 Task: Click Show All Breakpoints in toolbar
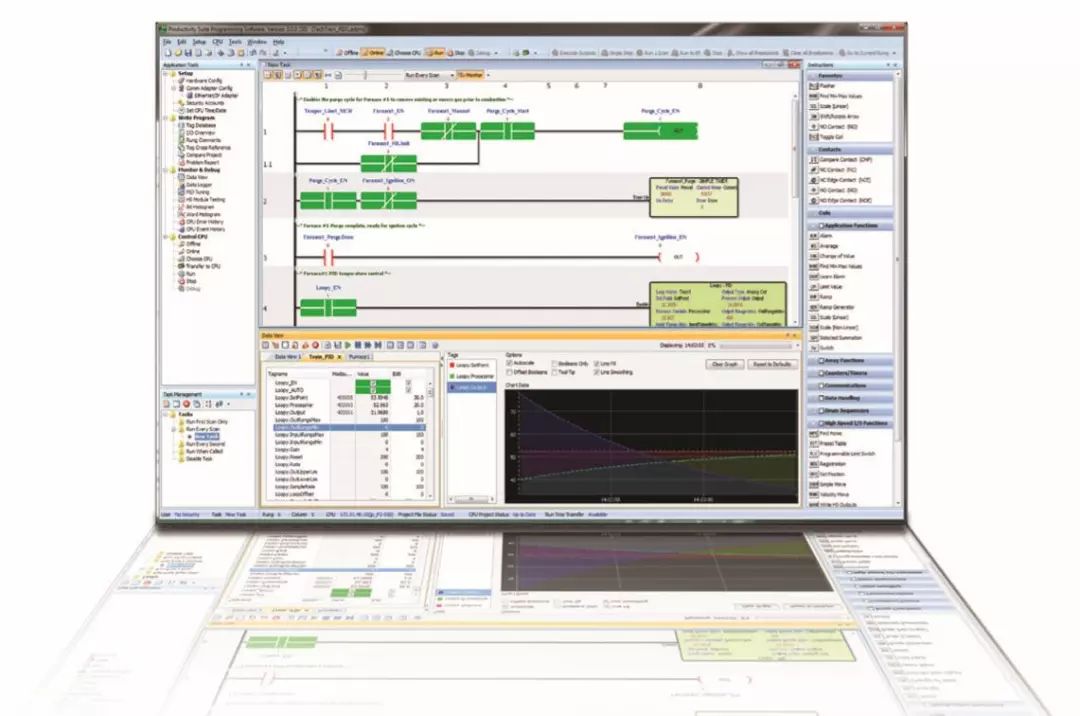tap(754, 52)
